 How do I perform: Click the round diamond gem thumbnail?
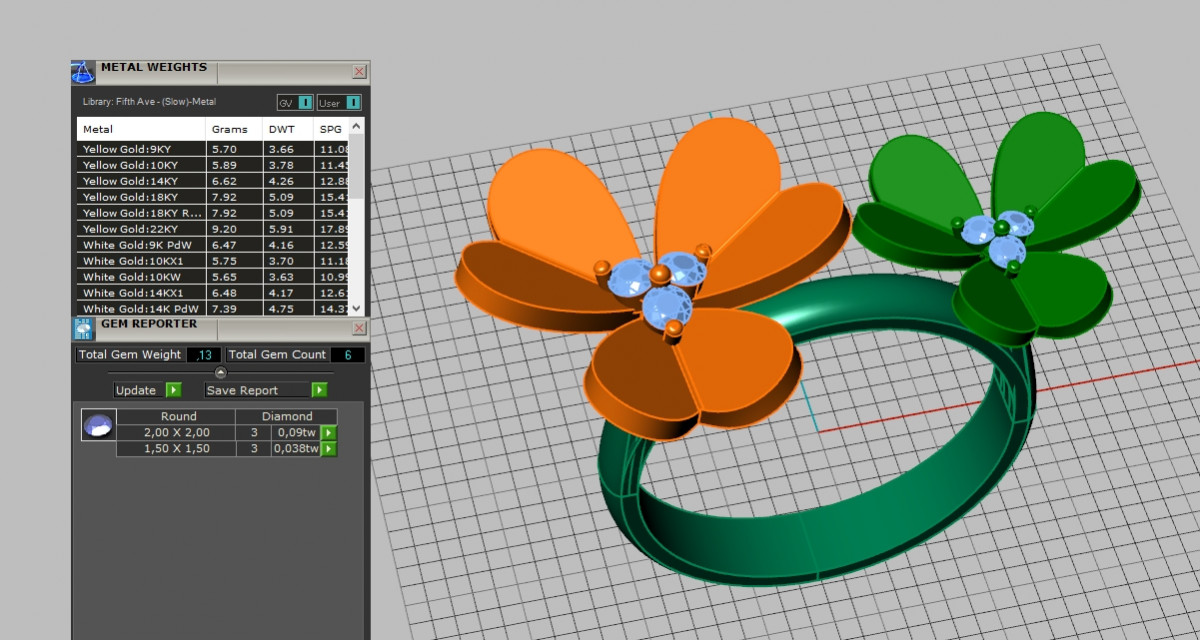pyautogui.click(x=97, y=425)
